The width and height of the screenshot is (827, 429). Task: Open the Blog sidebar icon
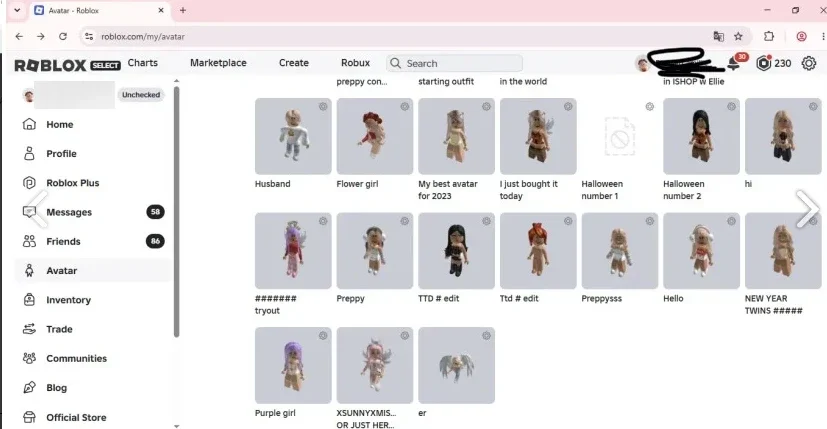click(30, 387)
